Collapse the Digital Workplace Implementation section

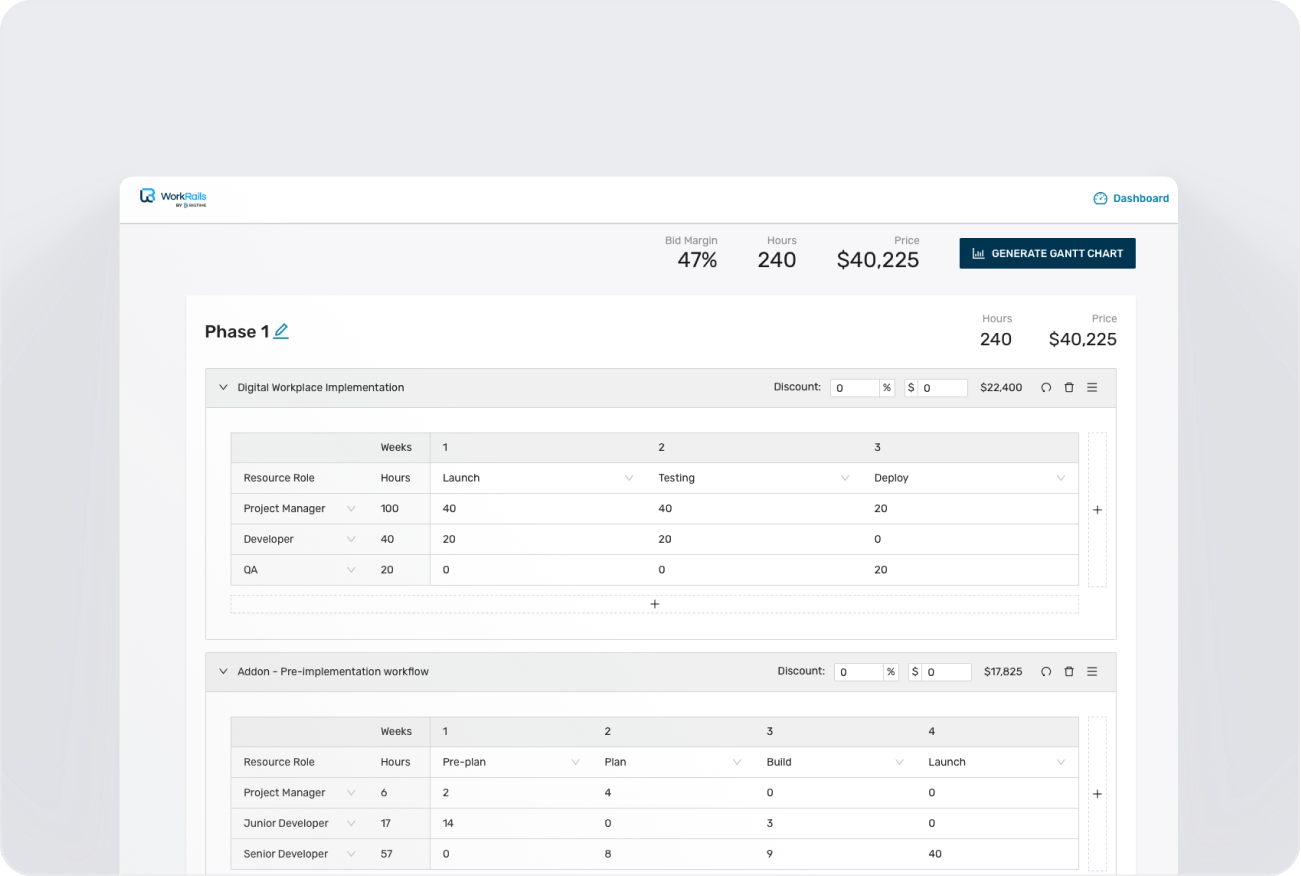[x=223, y=387]
